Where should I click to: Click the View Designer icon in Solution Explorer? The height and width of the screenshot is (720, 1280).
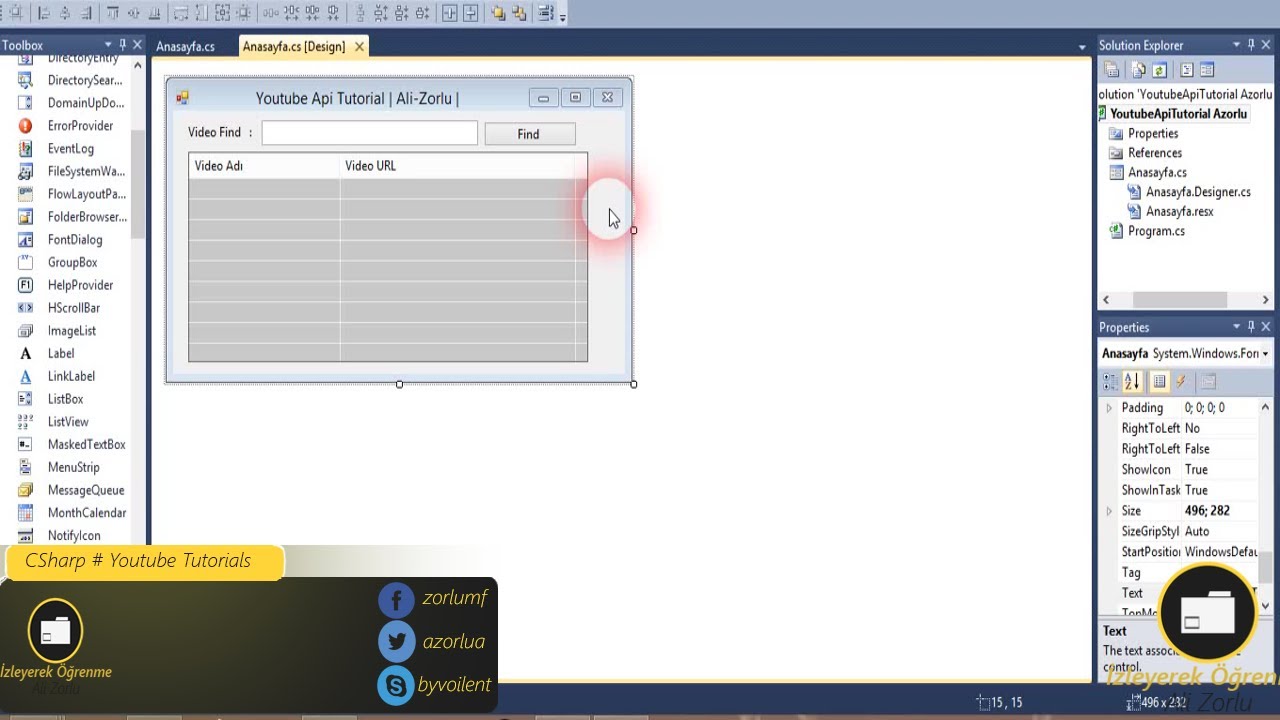click(x=1207, y=70)
